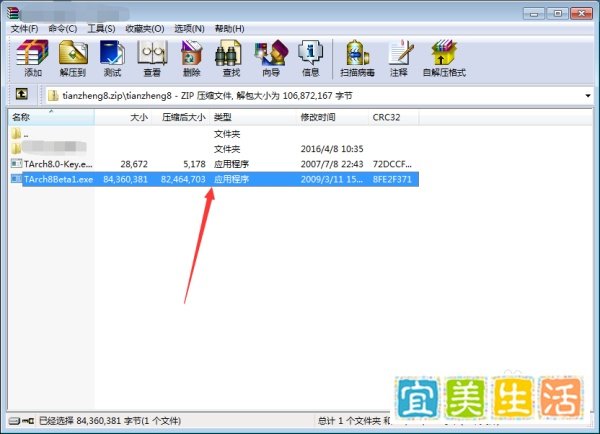
Task: Launch the 向导 (Wizard) icon
Action: (x=271, y=53)
